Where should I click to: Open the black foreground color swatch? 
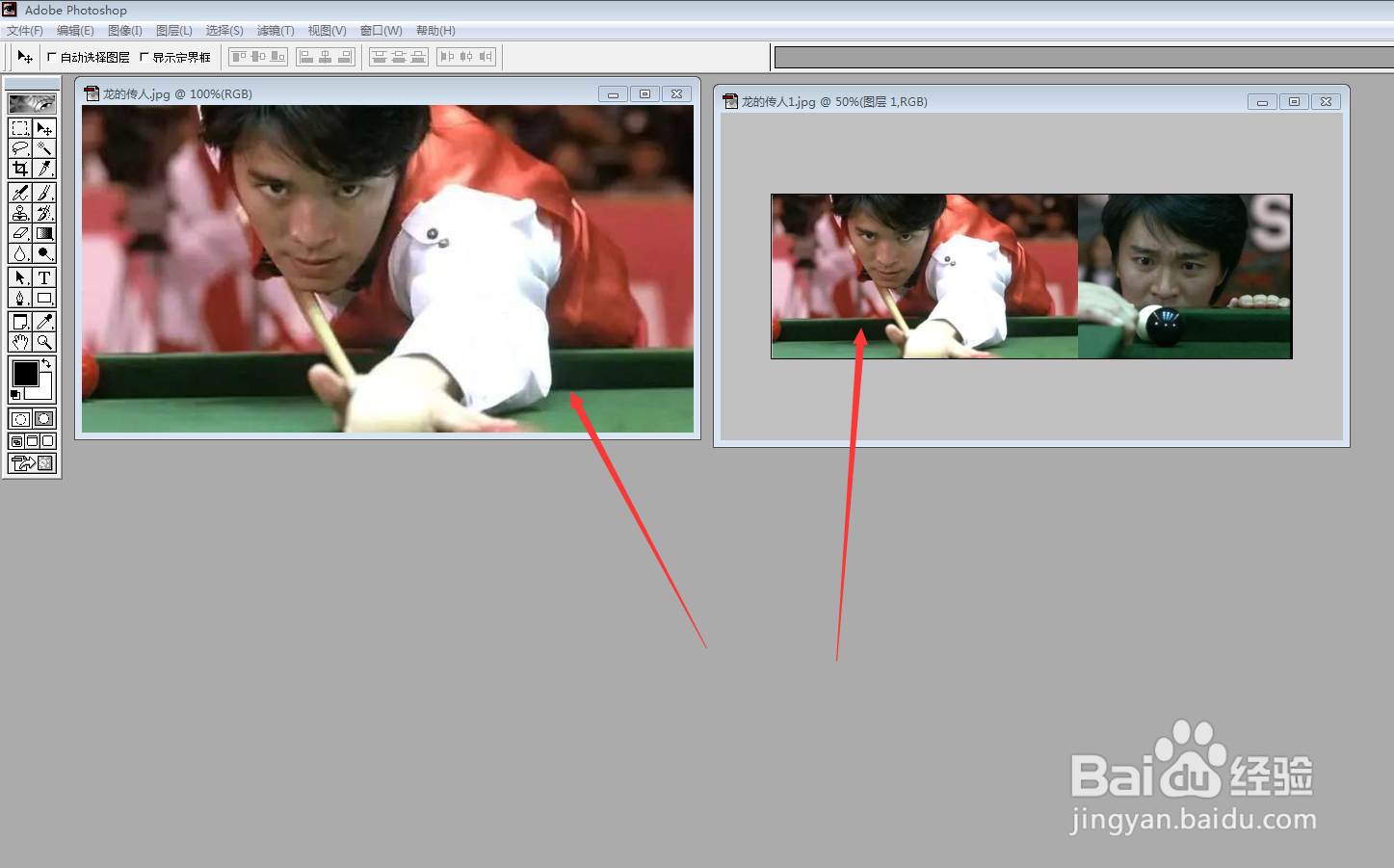(x=26, y=374)
